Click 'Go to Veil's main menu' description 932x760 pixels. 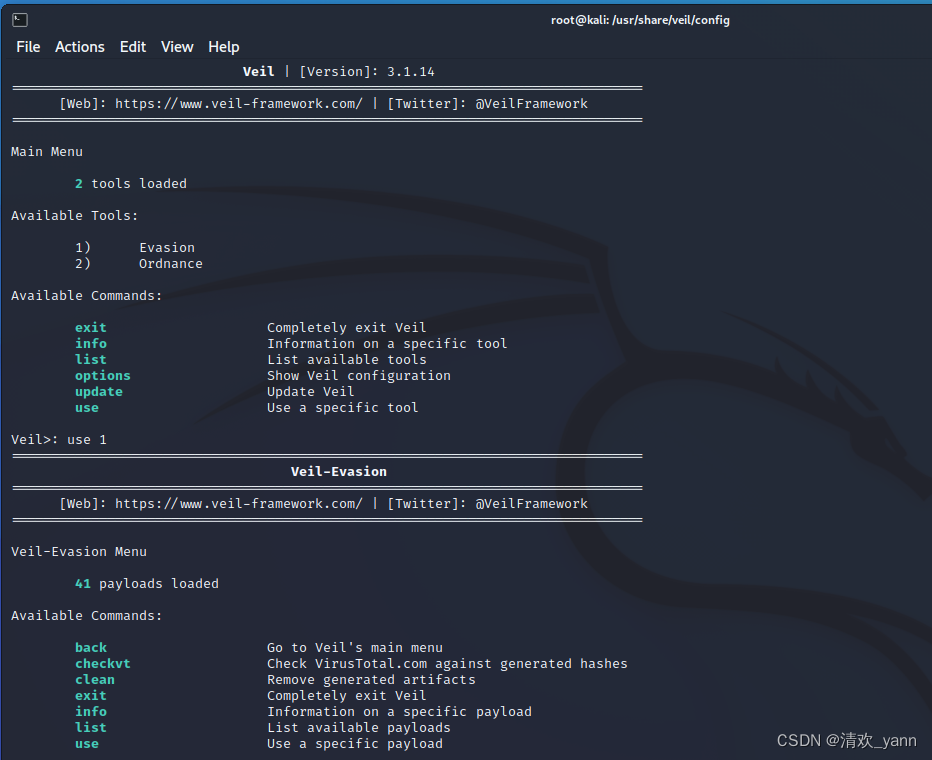coord(355,648)
